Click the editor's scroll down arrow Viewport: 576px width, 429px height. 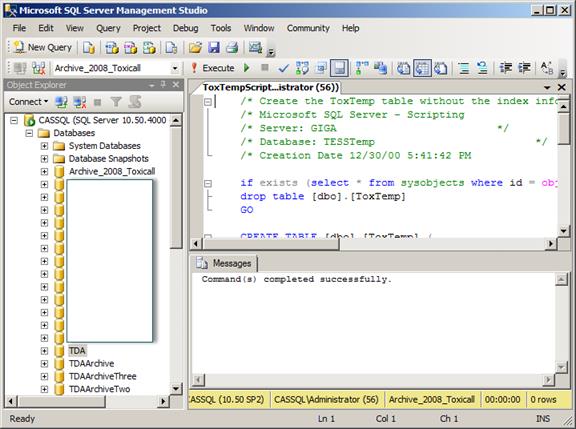tap(563, 231)
